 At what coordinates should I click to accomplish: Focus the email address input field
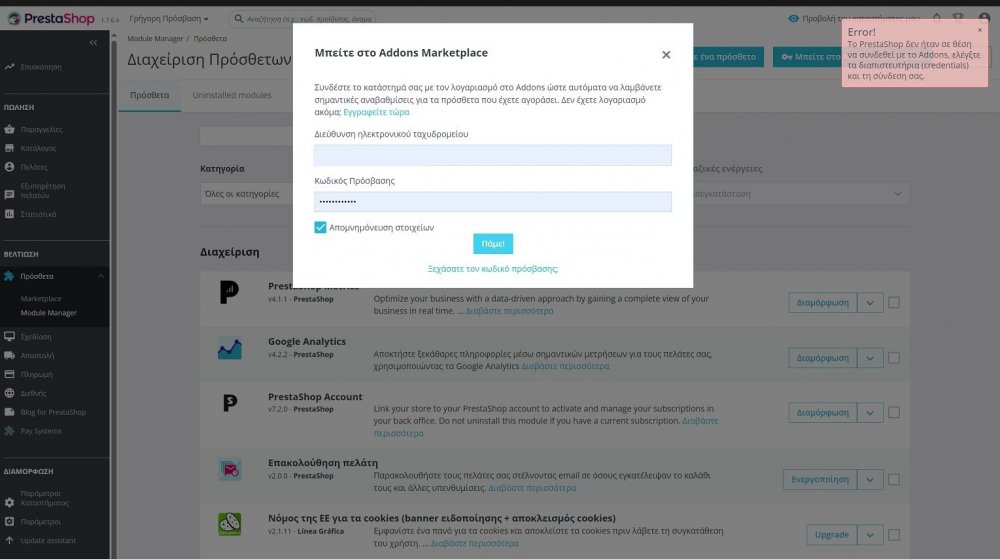(x=492, y=155)
